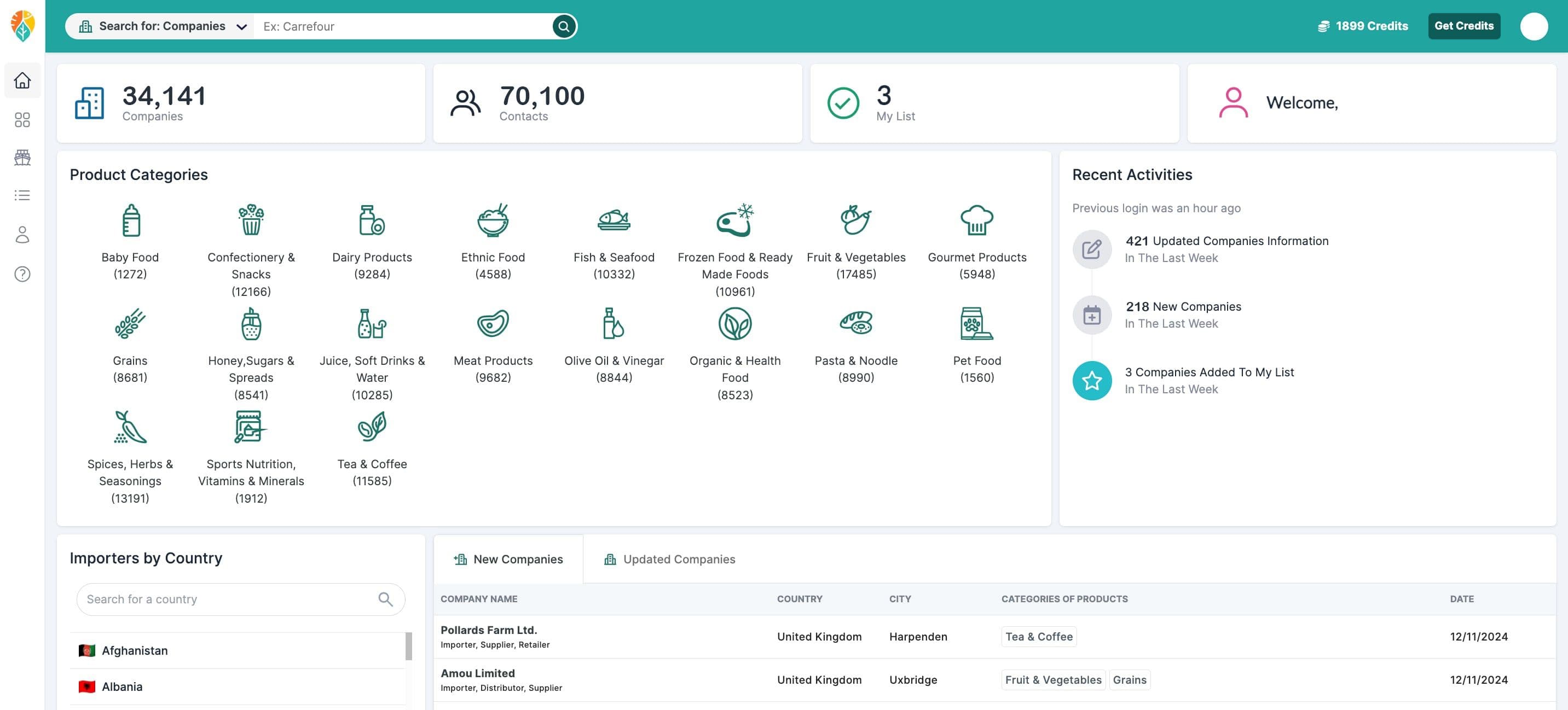The width and height of the screenshot is (1568, 710).
Task: Select the Dairy Products category icon
Action: [x=372, y=220]
